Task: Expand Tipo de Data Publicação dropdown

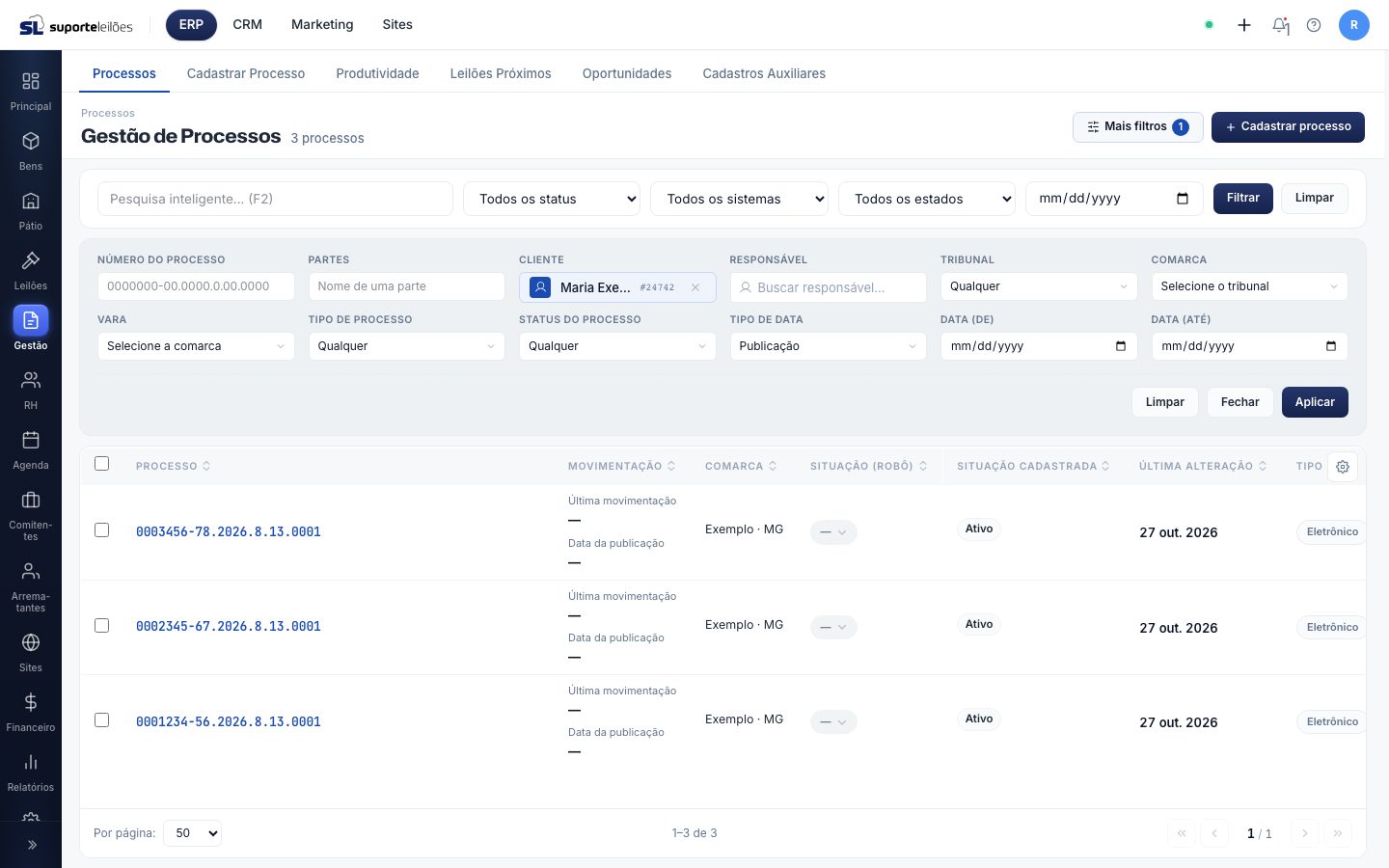Action: [829, 346]
